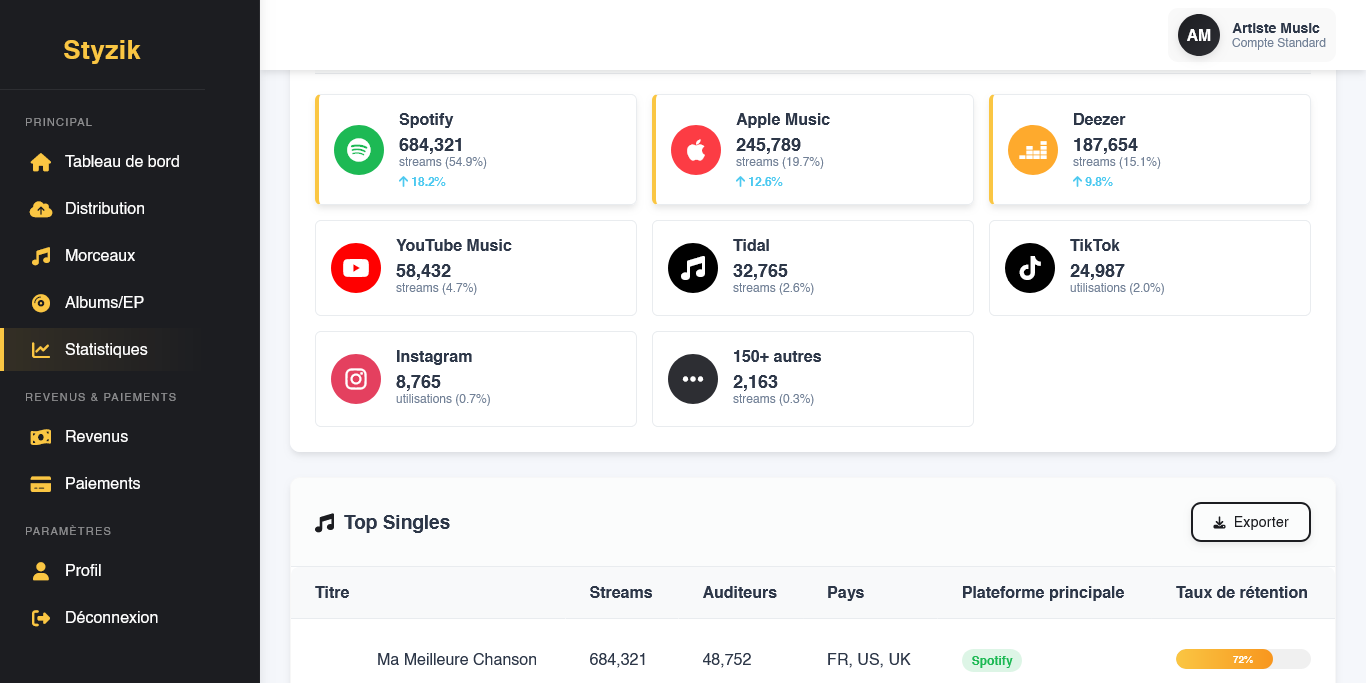Click the Apple Music 245,789 streams figure

tap(769, 145)
